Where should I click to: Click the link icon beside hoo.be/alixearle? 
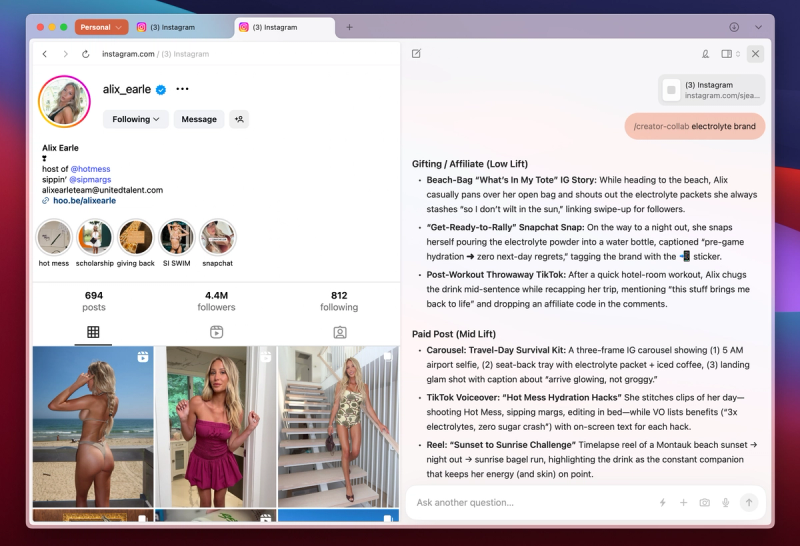[45, 201]
